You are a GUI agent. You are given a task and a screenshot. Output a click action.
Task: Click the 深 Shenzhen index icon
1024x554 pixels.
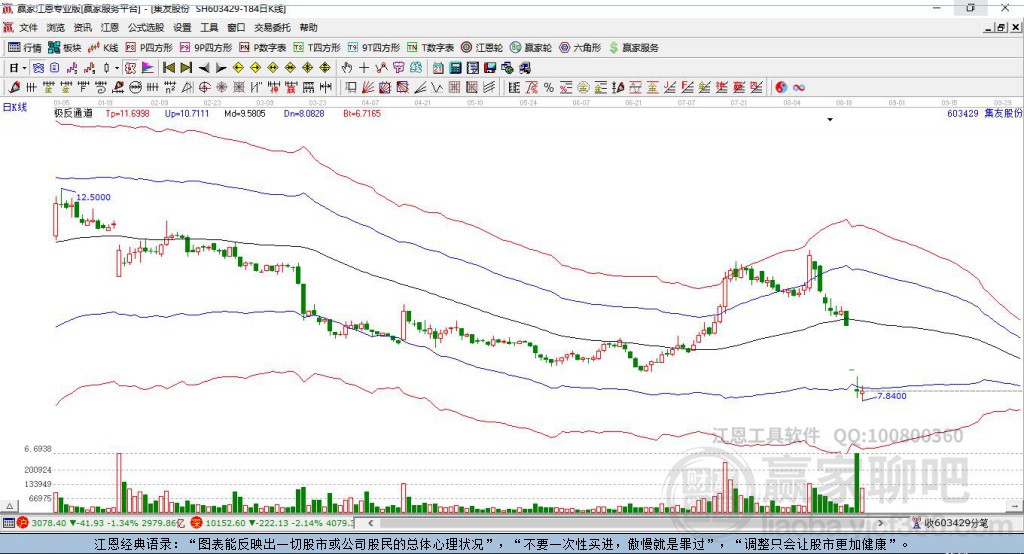197,523
